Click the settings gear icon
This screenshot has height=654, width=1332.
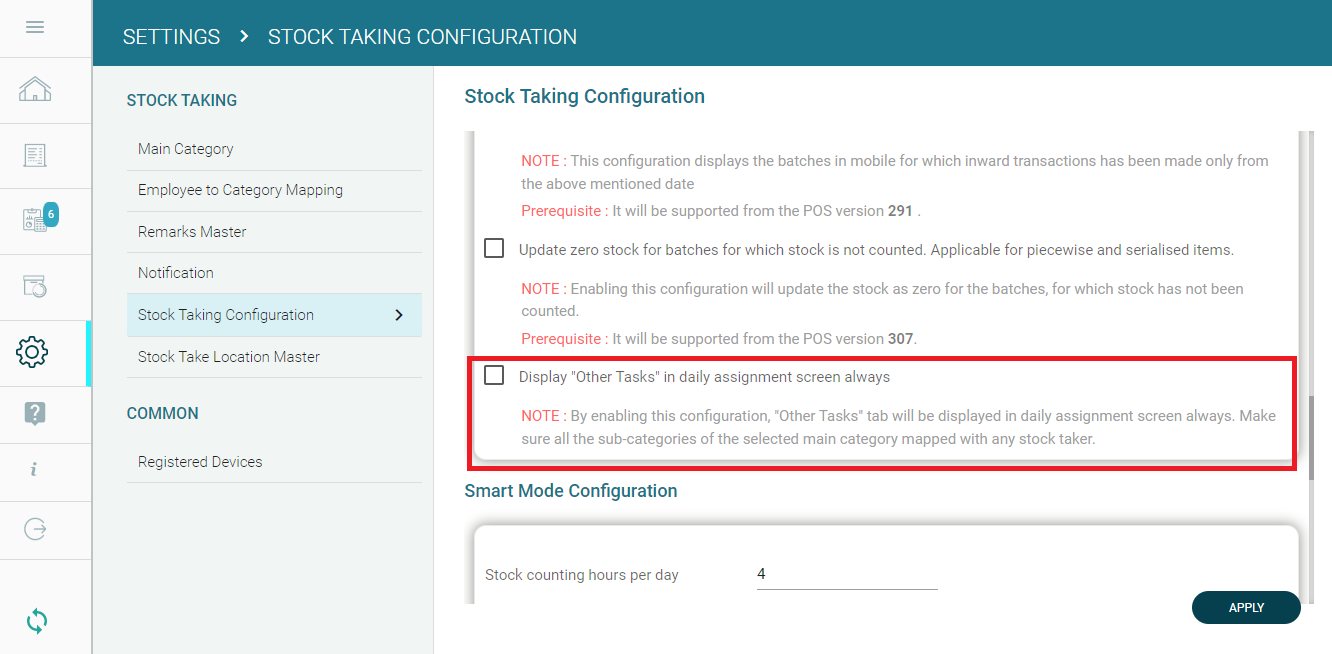[33, 352]
